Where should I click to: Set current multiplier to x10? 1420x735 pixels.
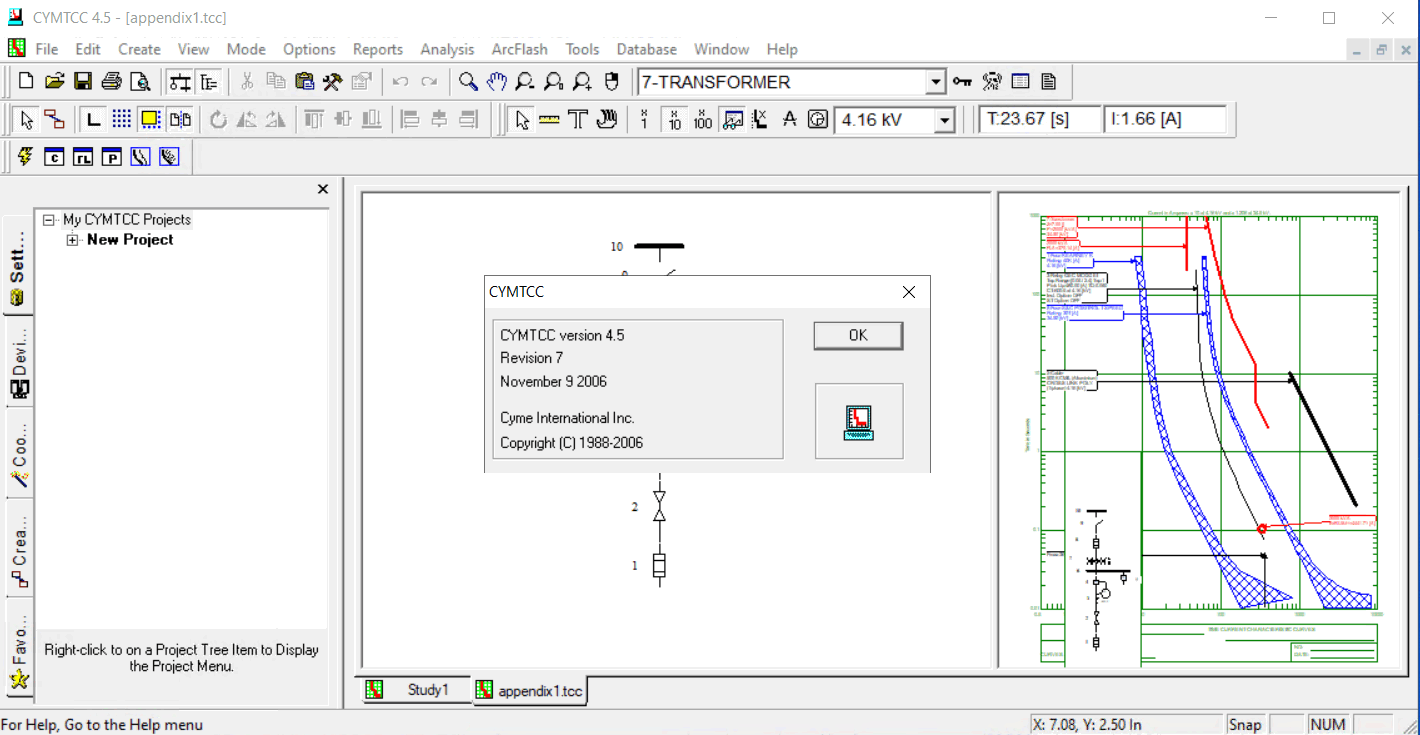pyautogui.click(x=674, y=120)
